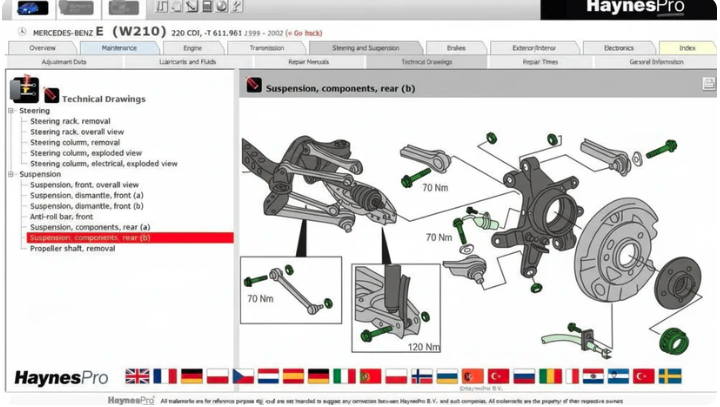Click the '120 Nm' torque label in drawing

(x=423, y=347)
